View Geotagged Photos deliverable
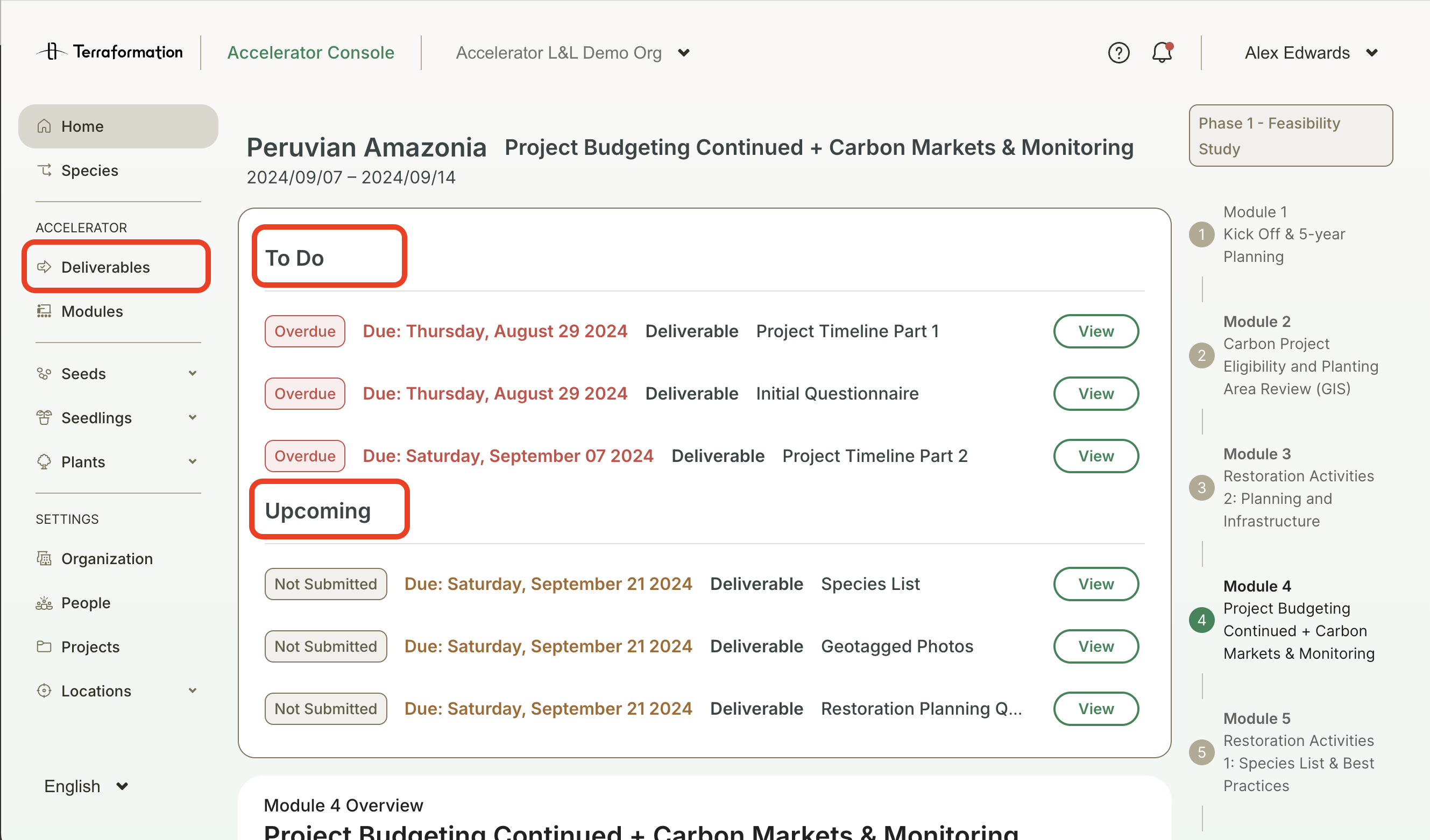 1096,646
